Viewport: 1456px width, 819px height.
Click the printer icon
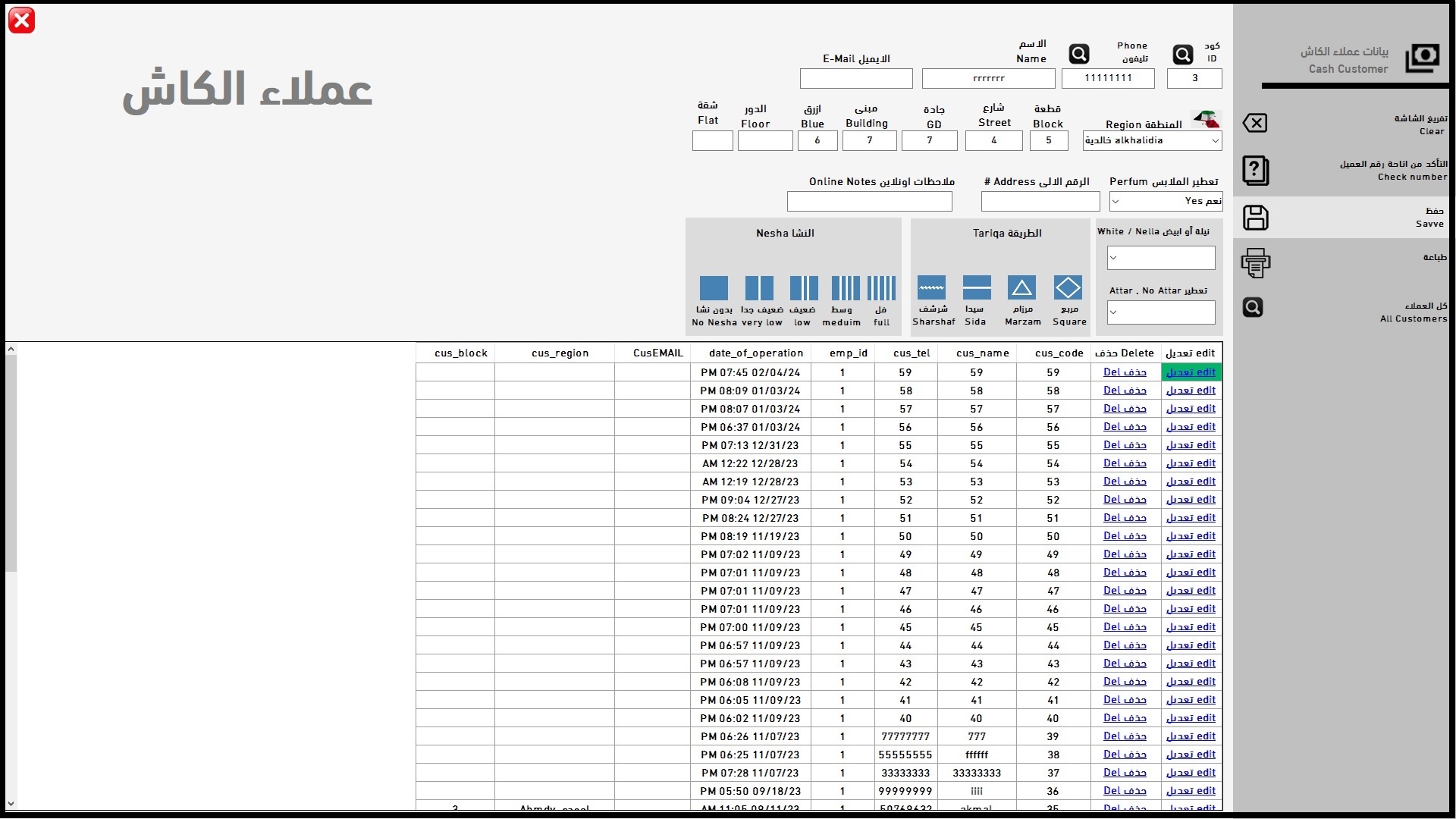1256,263
